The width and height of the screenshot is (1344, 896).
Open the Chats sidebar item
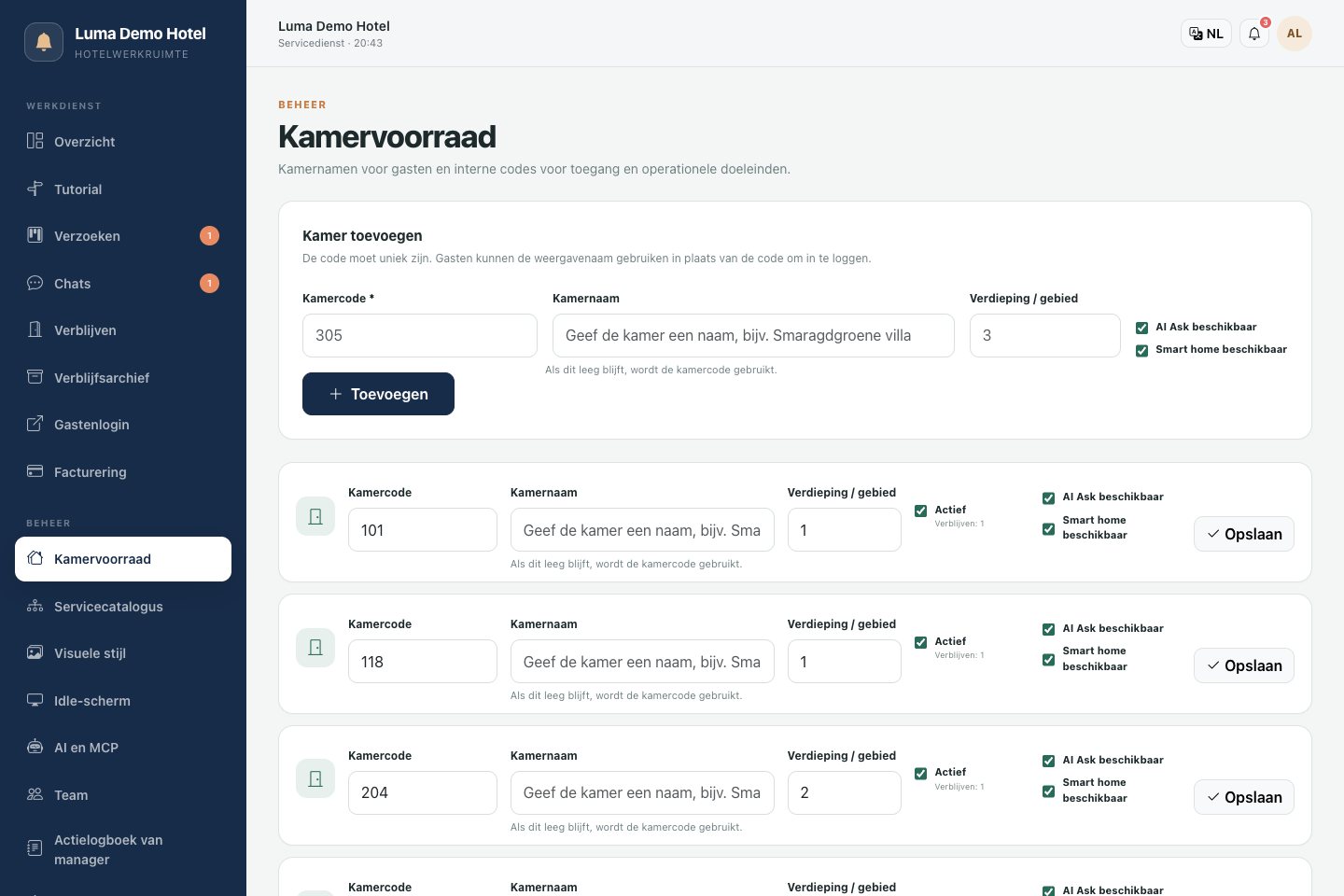point(123,284)
